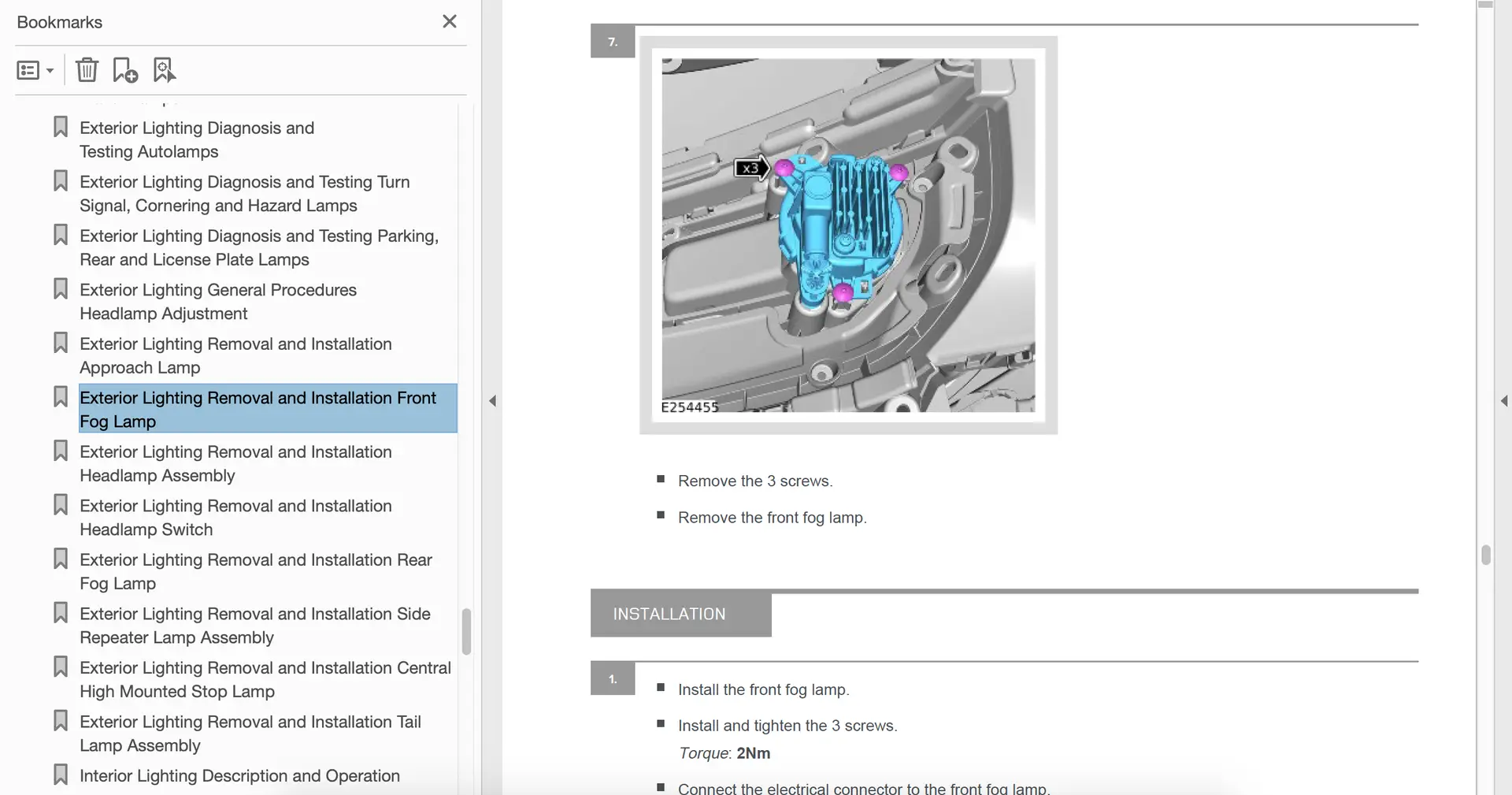Image resolution: width=1512 pixels, height=795 pixels.
Task: Open Central High Mounted Stop Lamp bookmark
Action: pyautogui.click(x=265, y=679)
